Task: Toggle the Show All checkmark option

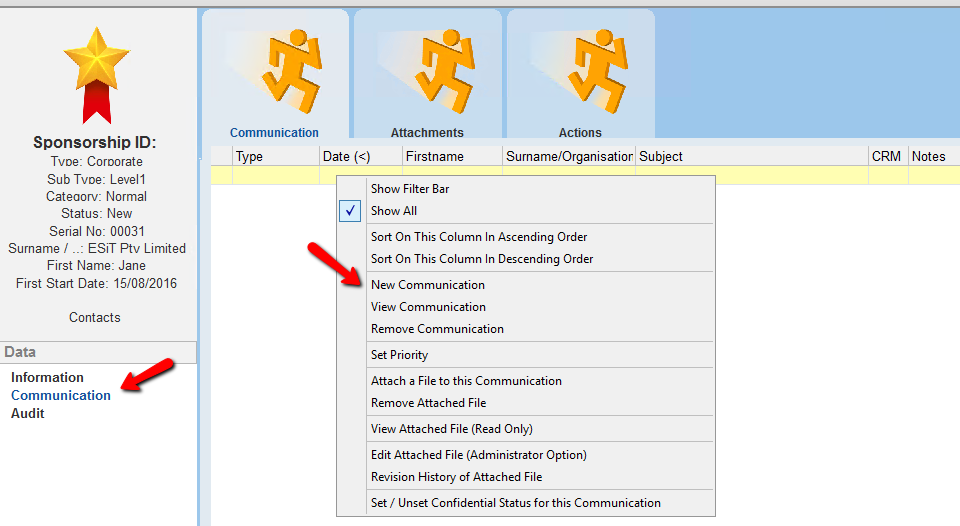Action: [x=394, y=211]
